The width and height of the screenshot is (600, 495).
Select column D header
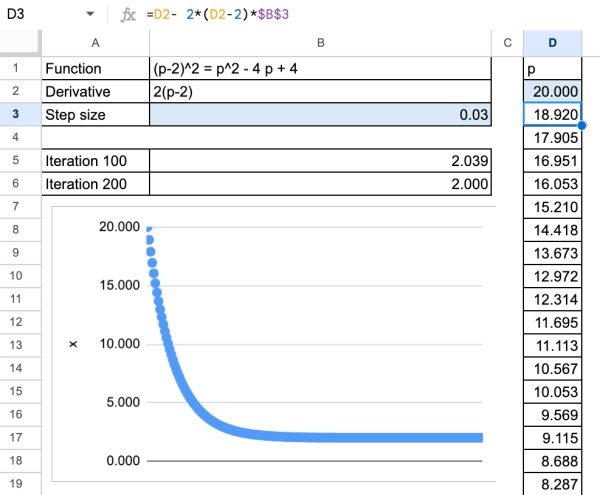click(553, 43)
